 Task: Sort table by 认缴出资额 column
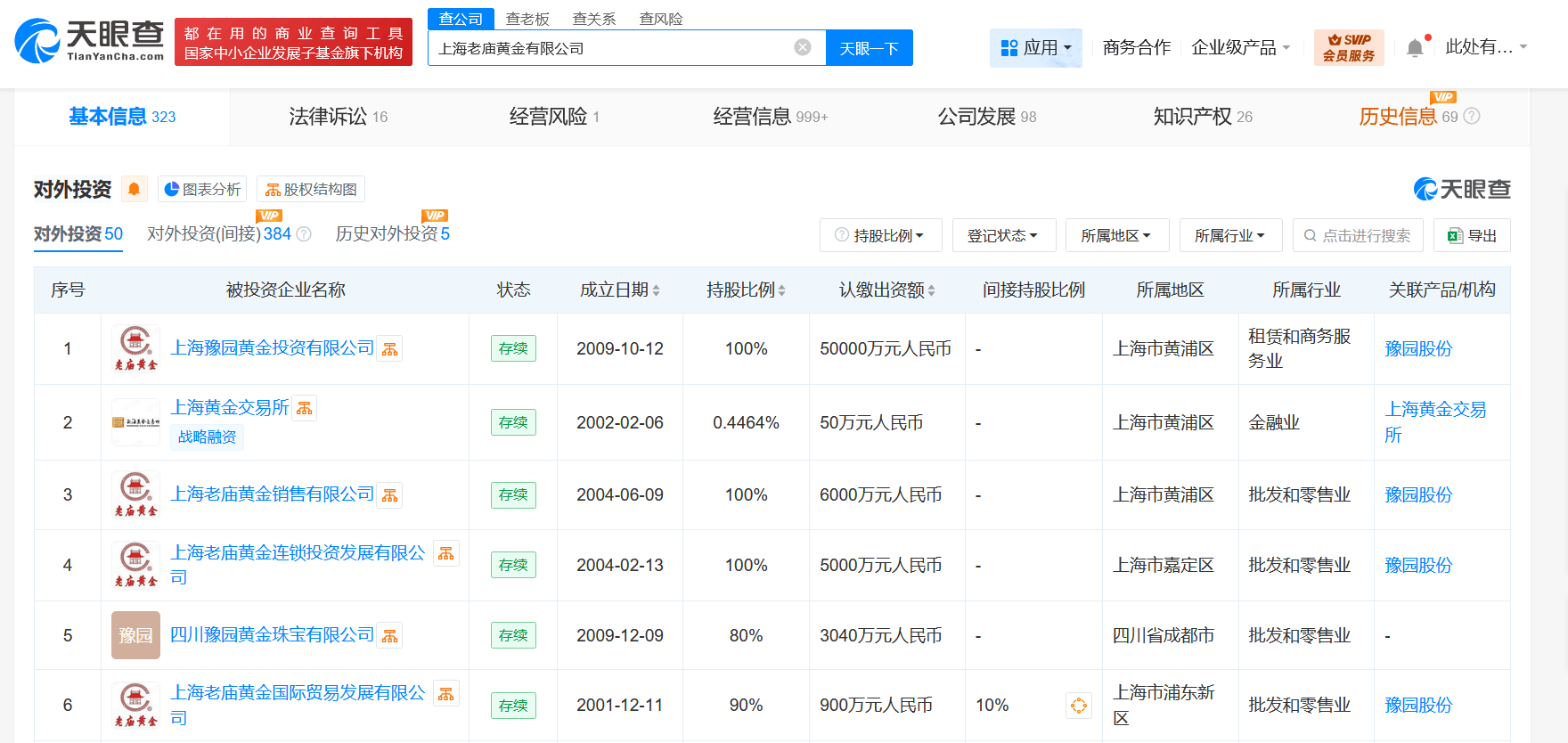[x=886, y=290]
